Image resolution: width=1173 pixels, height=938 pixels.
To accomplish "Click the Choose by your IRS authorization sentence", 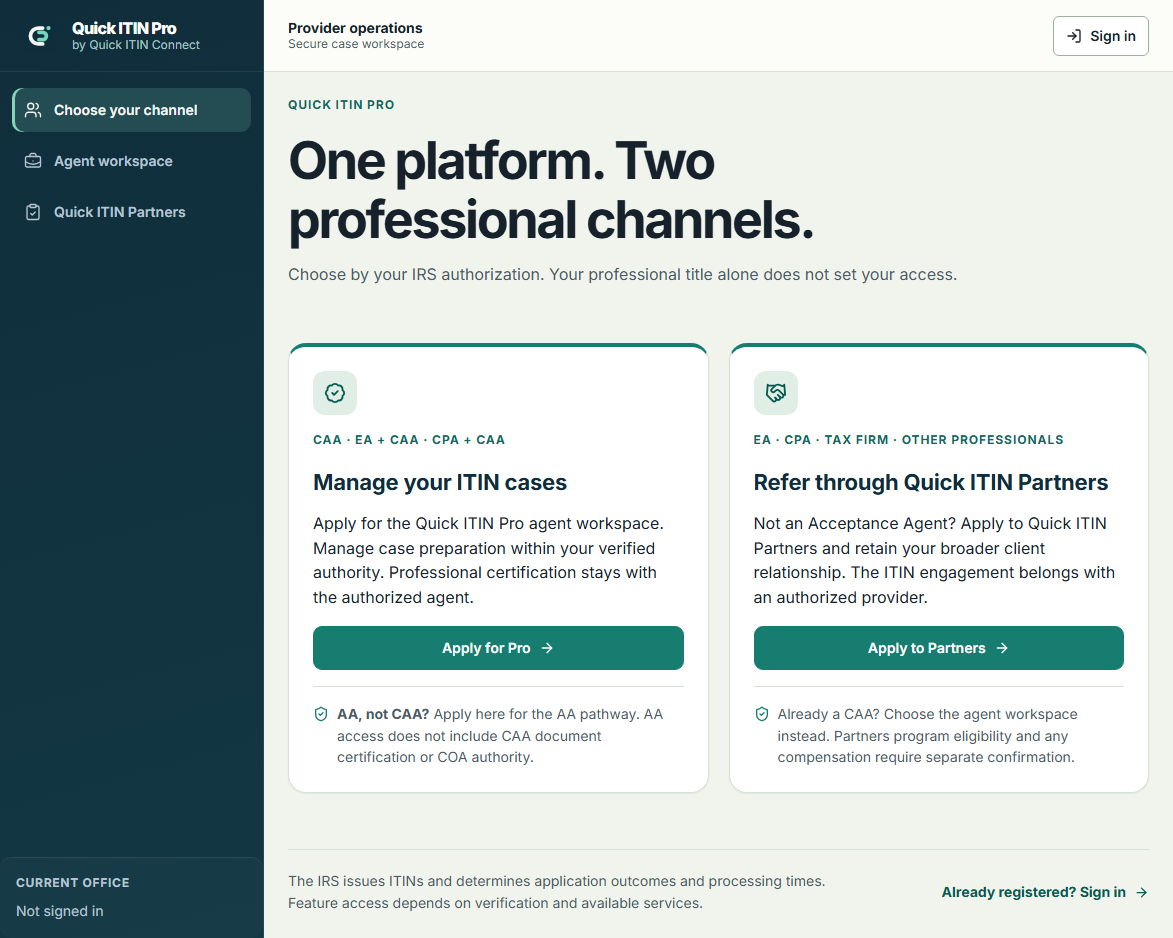I will (622, 275).
